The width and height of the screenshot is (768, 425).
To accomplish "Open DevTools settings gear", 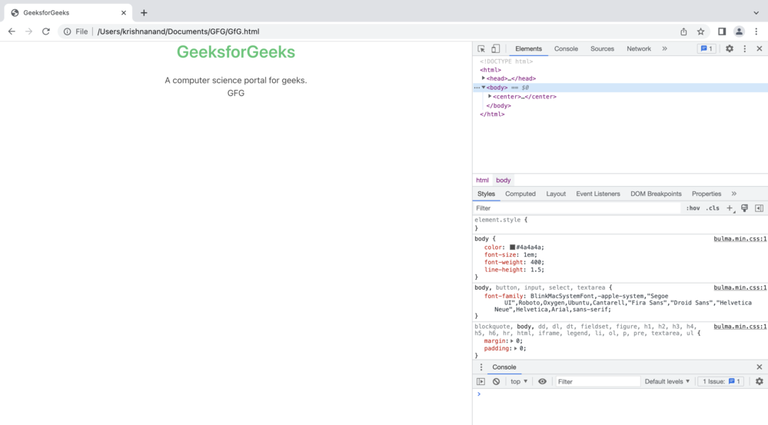I will tap(729, 48).
